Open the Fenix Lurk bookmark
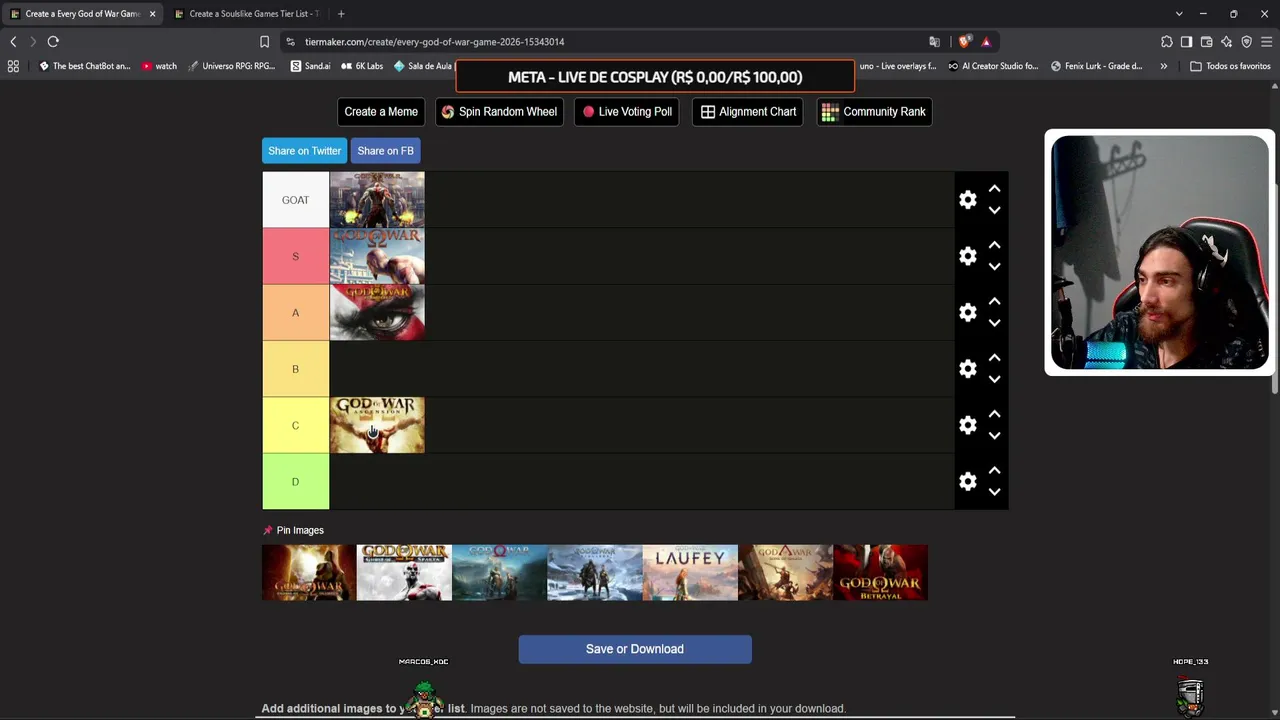This screenshot has height=720, width=1280. tap(1096, 66)
